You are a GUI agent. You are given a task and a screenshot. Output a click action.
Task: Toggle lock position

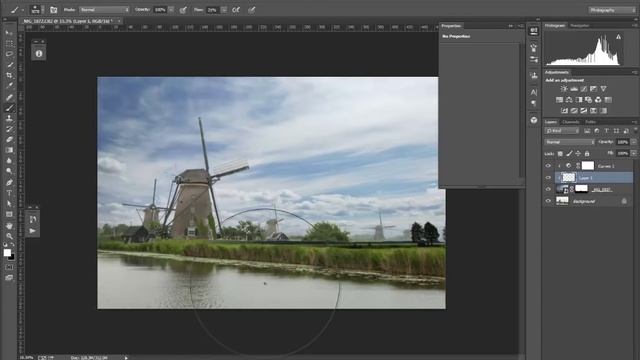[578, 153]
